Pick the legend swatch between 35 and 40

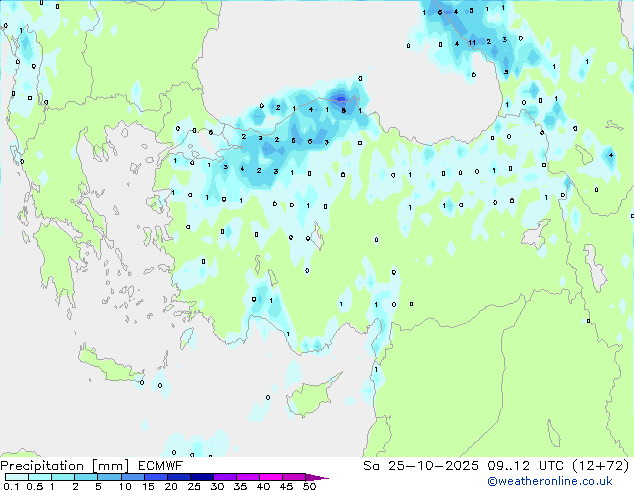[x=247, y=477]
